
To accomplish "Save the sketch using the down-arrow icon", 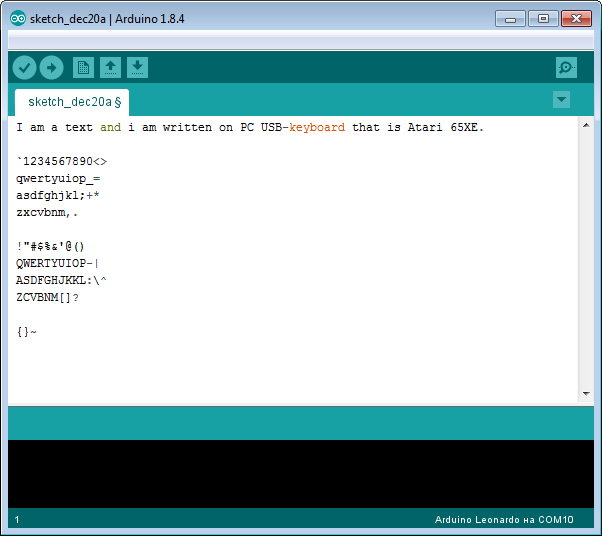I will (138, 67).
